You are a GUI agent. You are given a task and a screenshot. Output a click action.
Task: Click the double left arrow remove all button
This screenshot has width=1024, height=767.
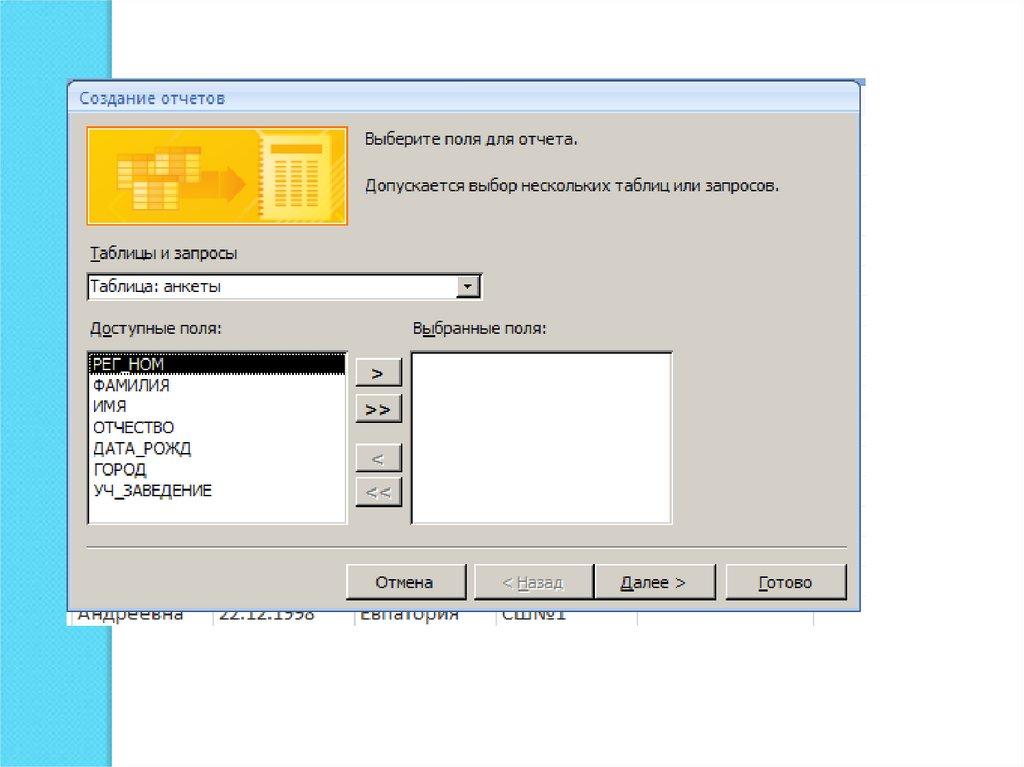pyautogui.click(x=378, y=492)
